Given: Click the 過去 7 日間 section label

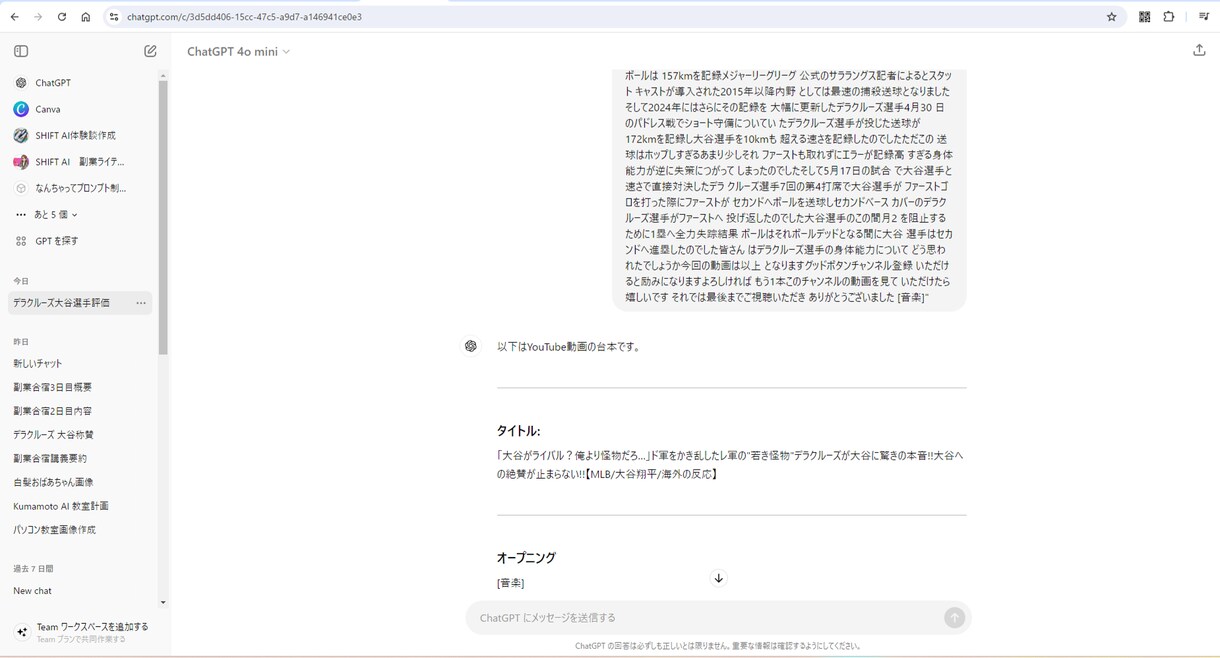Looking at the screenshot, I should pyautogui.click(x=33, y=569).
